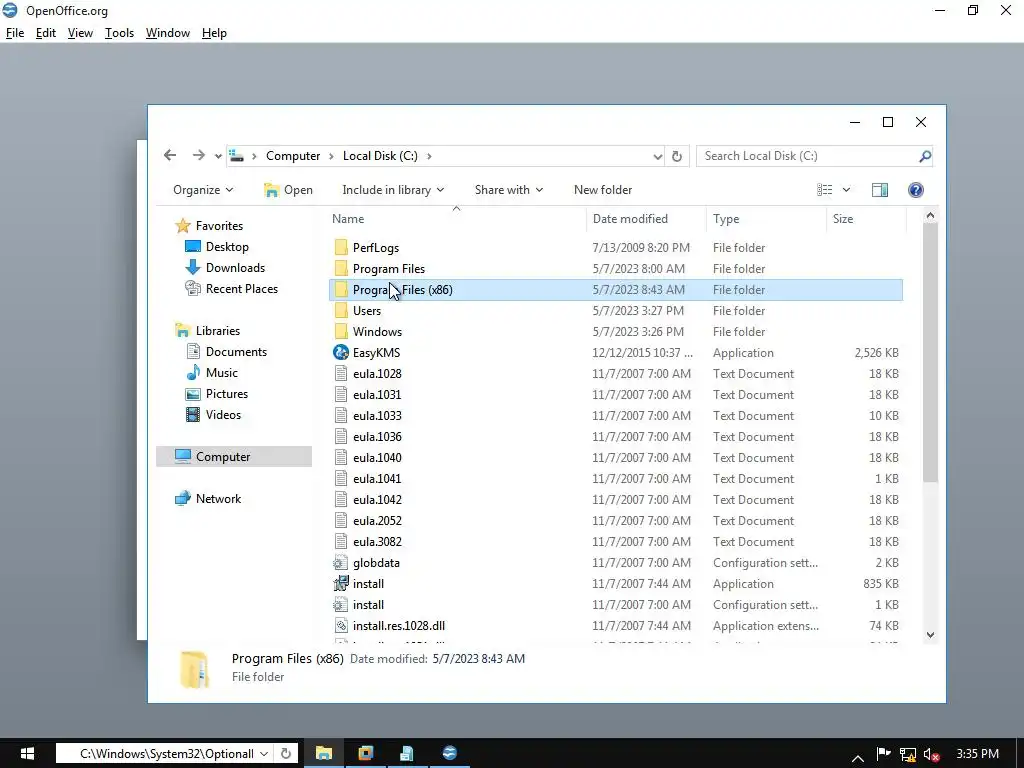Select the PerfLogs folder icon
1024x768 pixels.
341,248
